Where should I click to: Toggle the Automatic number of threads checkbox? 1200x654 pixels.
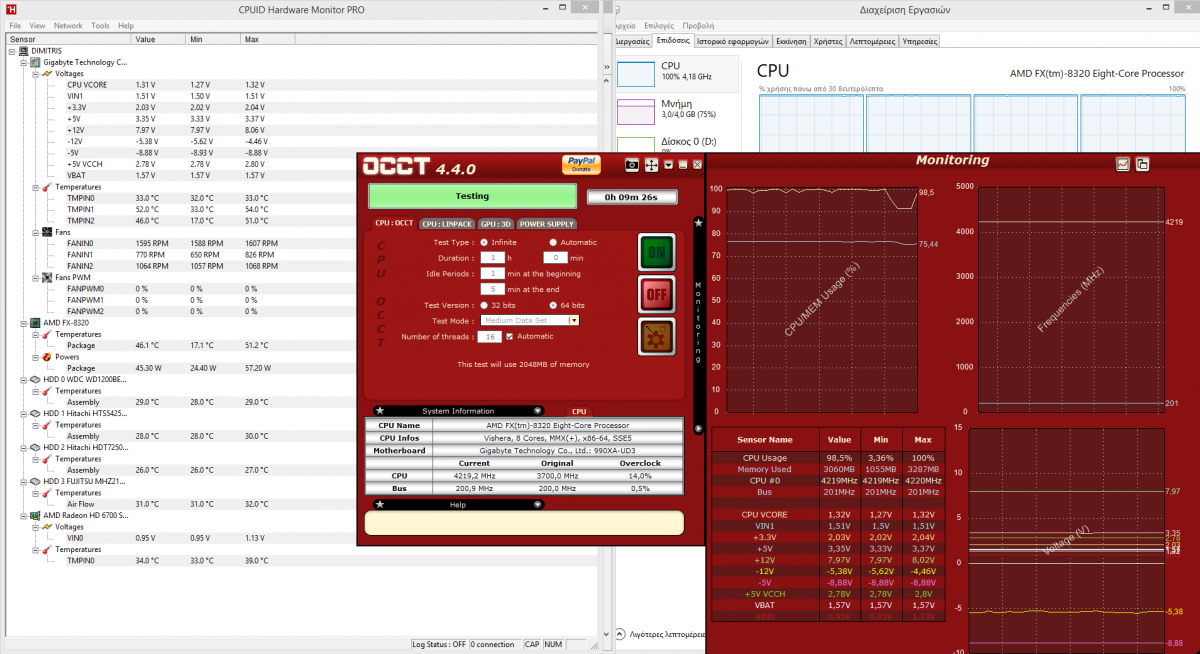[510, 336]
